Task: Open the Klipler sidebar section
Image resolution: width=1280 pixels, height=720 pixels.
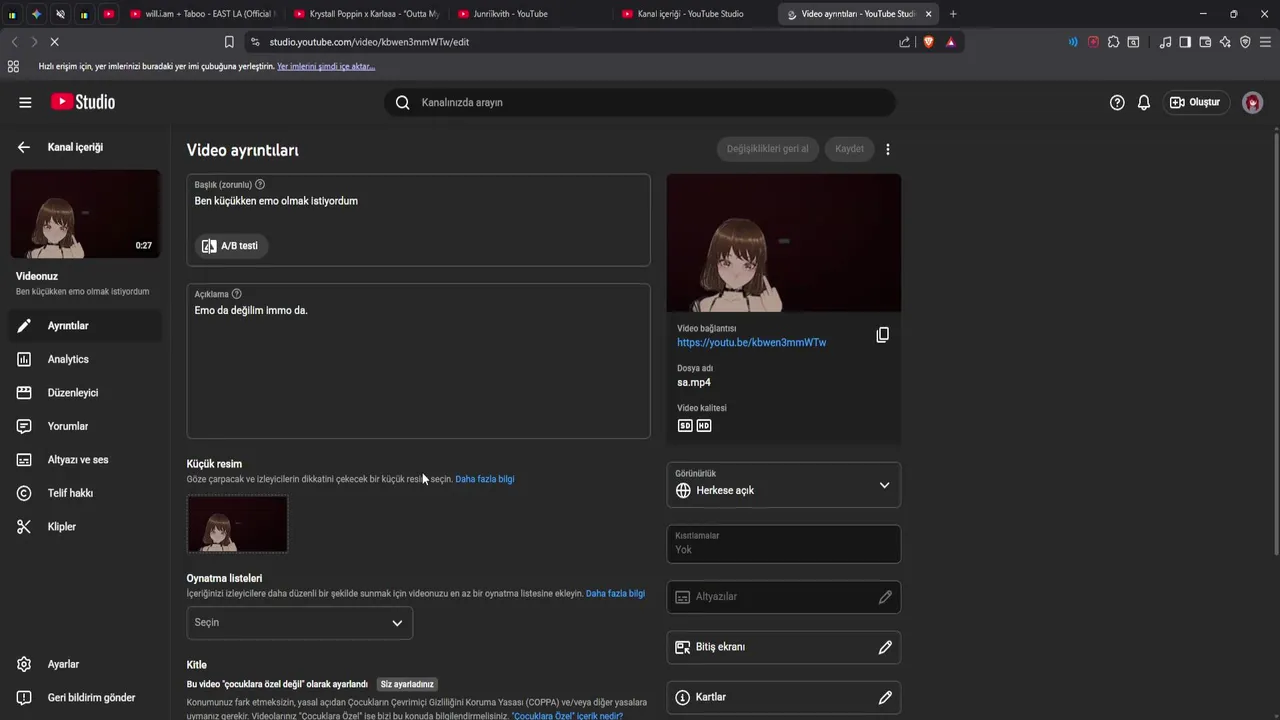Action: click(85, 527)
